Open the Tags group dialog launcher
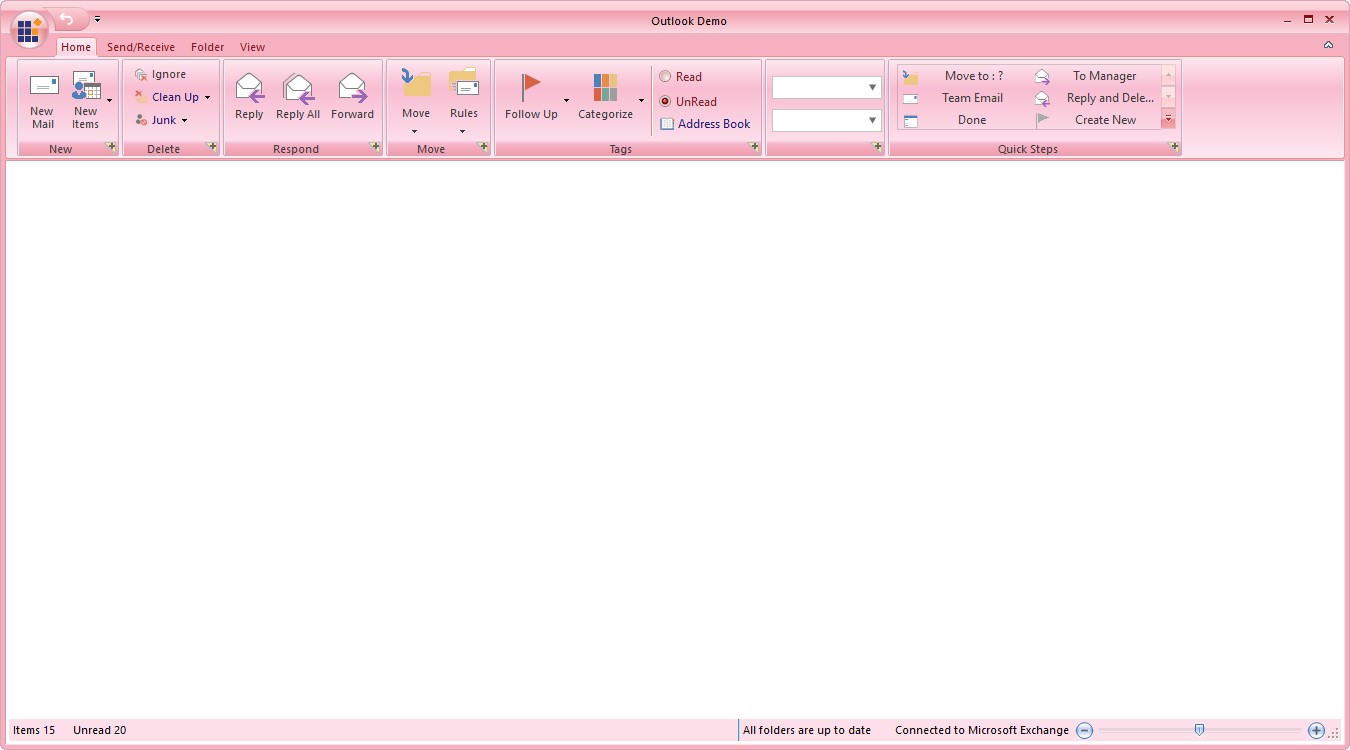The image size is (1350, 750). coord(755,147)
